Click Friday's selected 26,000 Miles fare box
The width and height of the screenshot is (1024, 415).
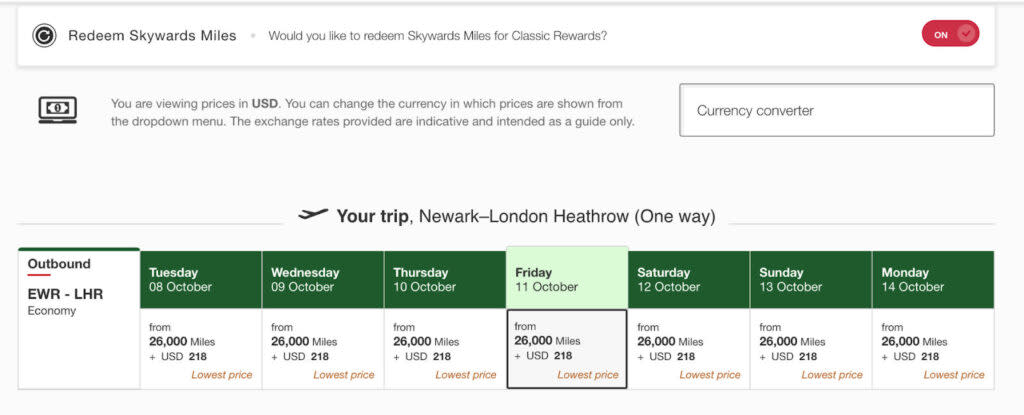coord(567,349)
